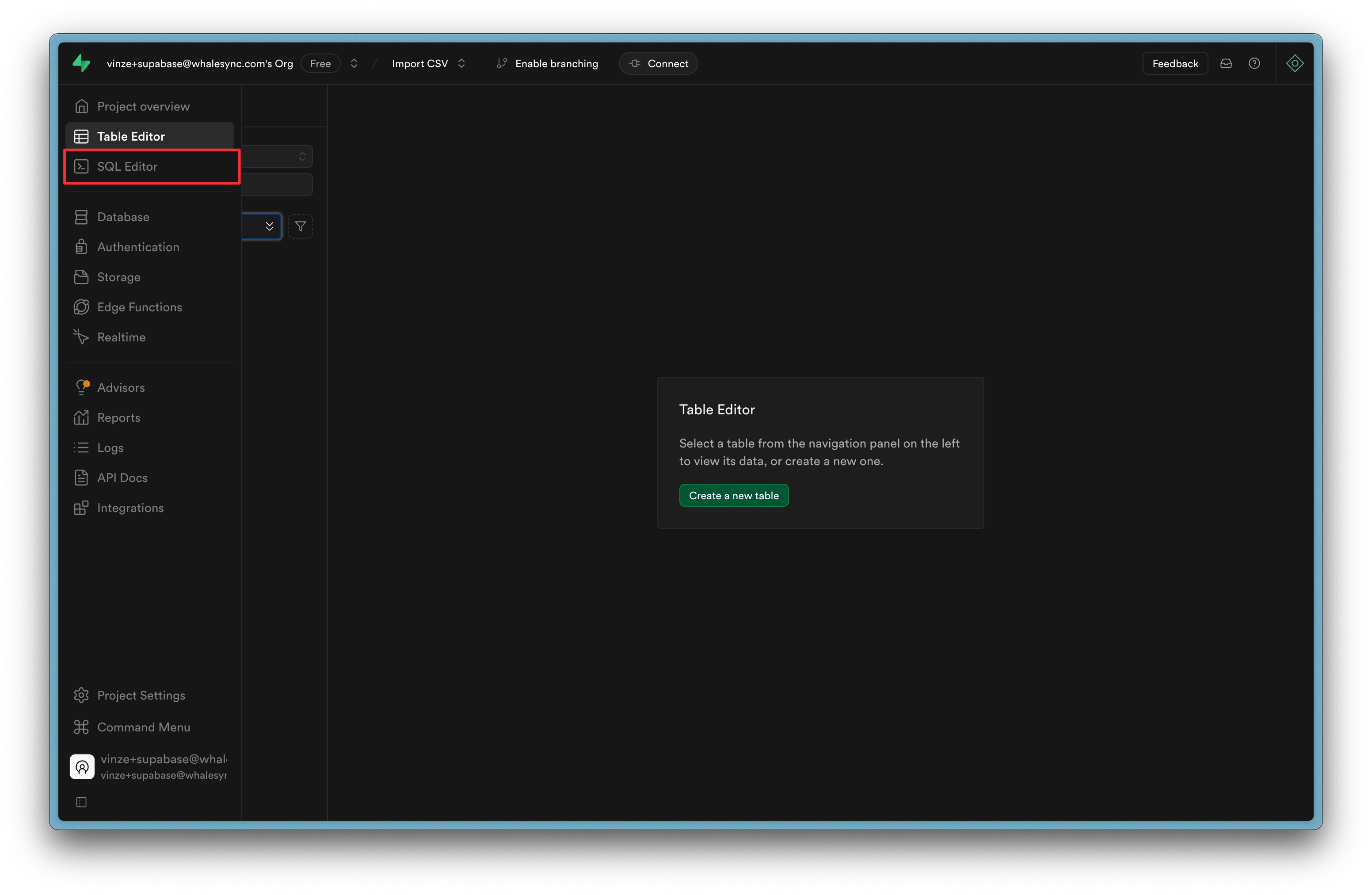Click the API Docs document icon
The height and width of the screenshot is (895, 1372).
coord(81,478)
